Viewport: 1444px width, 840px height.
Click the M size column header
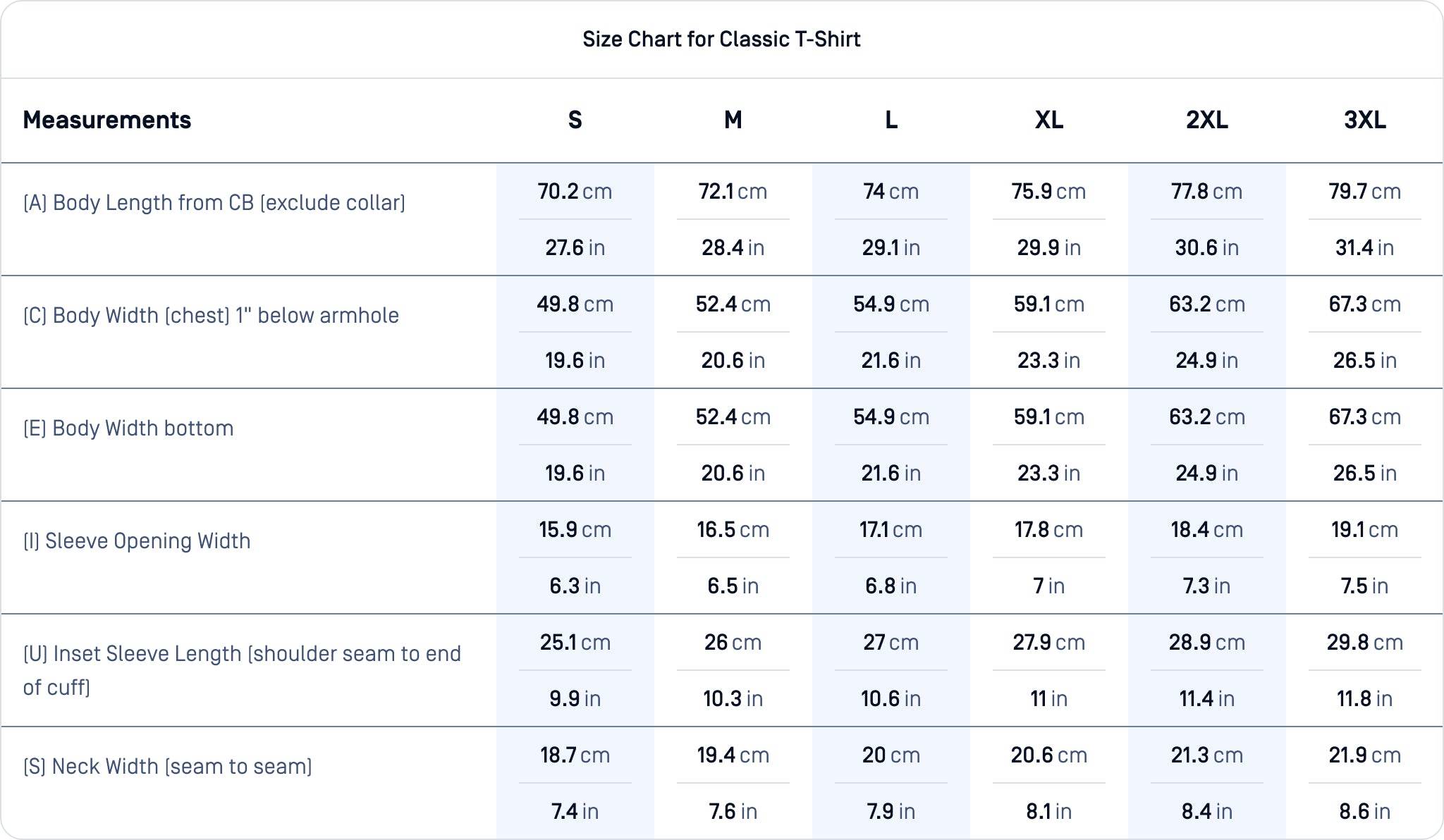tap(733, 121)
